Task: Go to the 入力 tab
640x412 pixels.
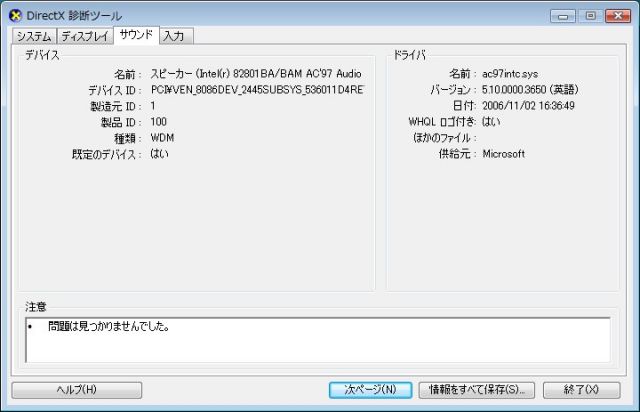Action: pos(174,36)
